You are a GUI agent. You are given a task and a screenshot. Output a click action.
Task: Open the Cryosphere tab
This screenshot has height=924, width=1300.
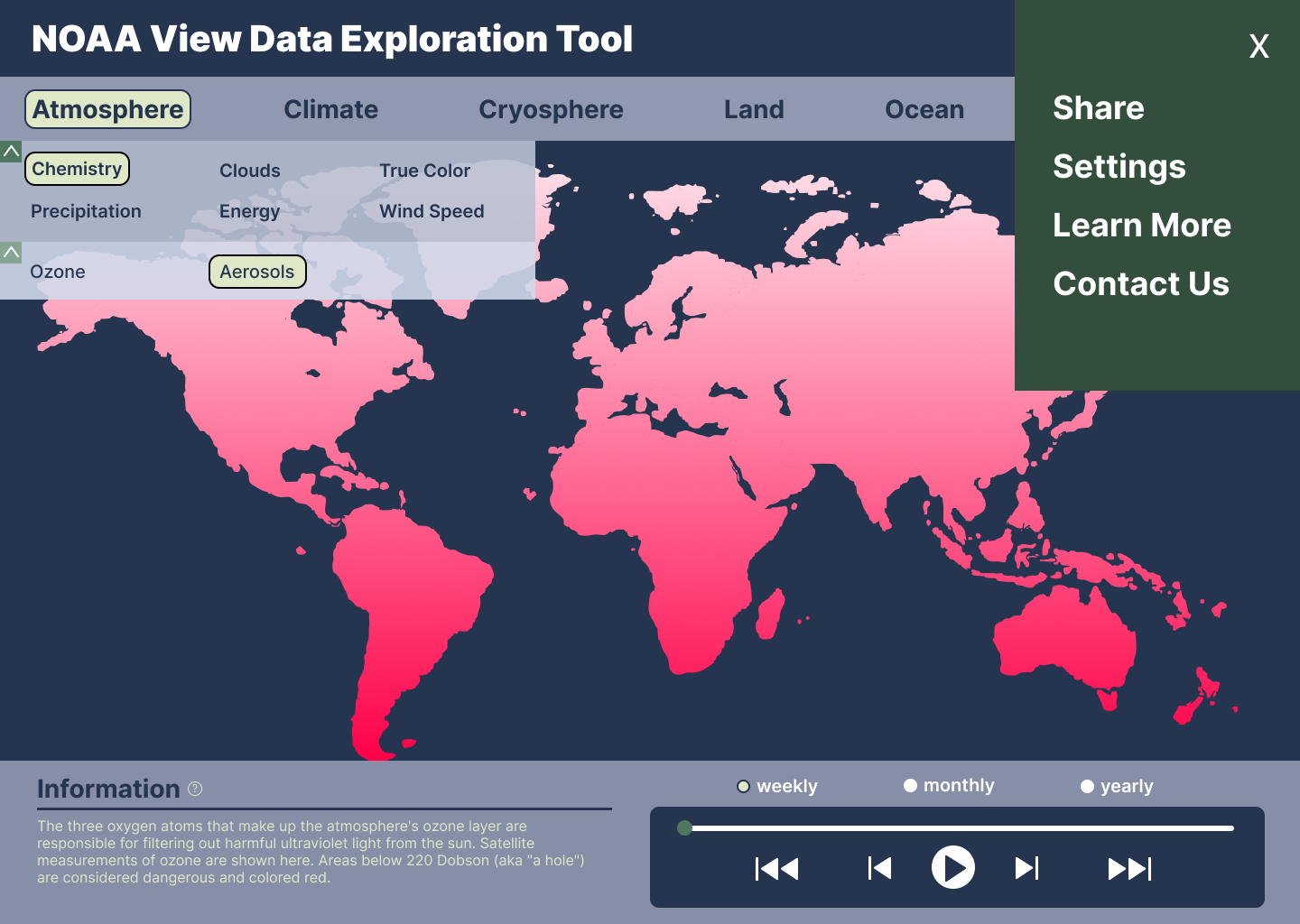pyautogui.click(x=551, y=109)
